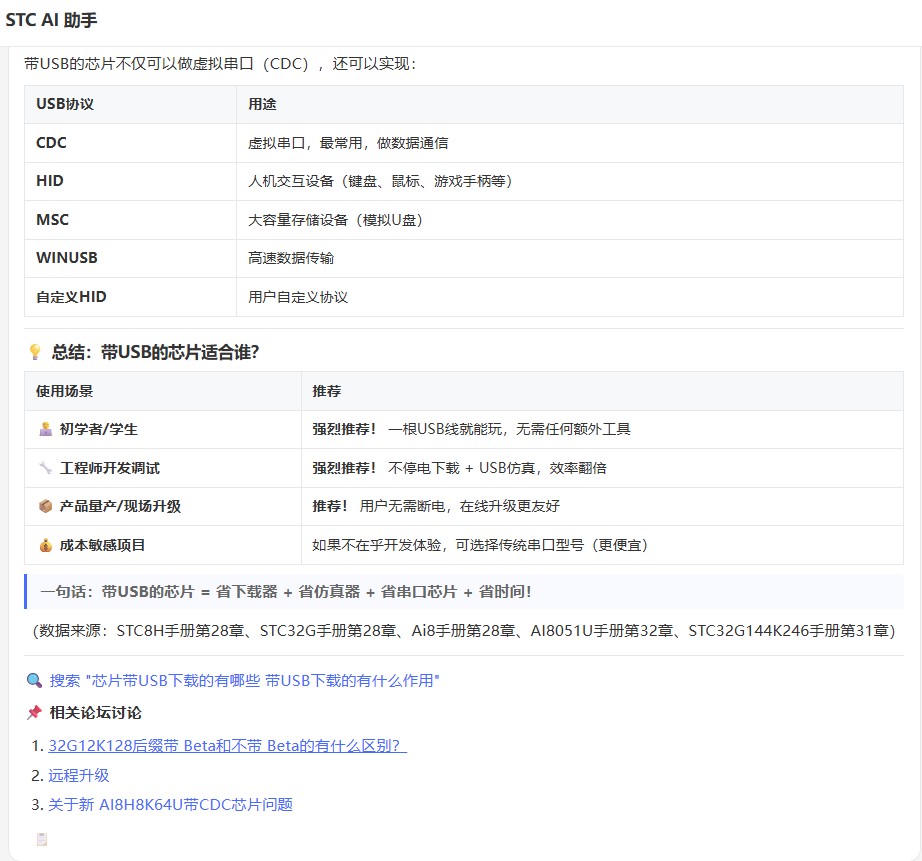922x861 pixels.
Task: Click the text 虚拟串口，最常用，做数据通信
Action: click(348, 142)
